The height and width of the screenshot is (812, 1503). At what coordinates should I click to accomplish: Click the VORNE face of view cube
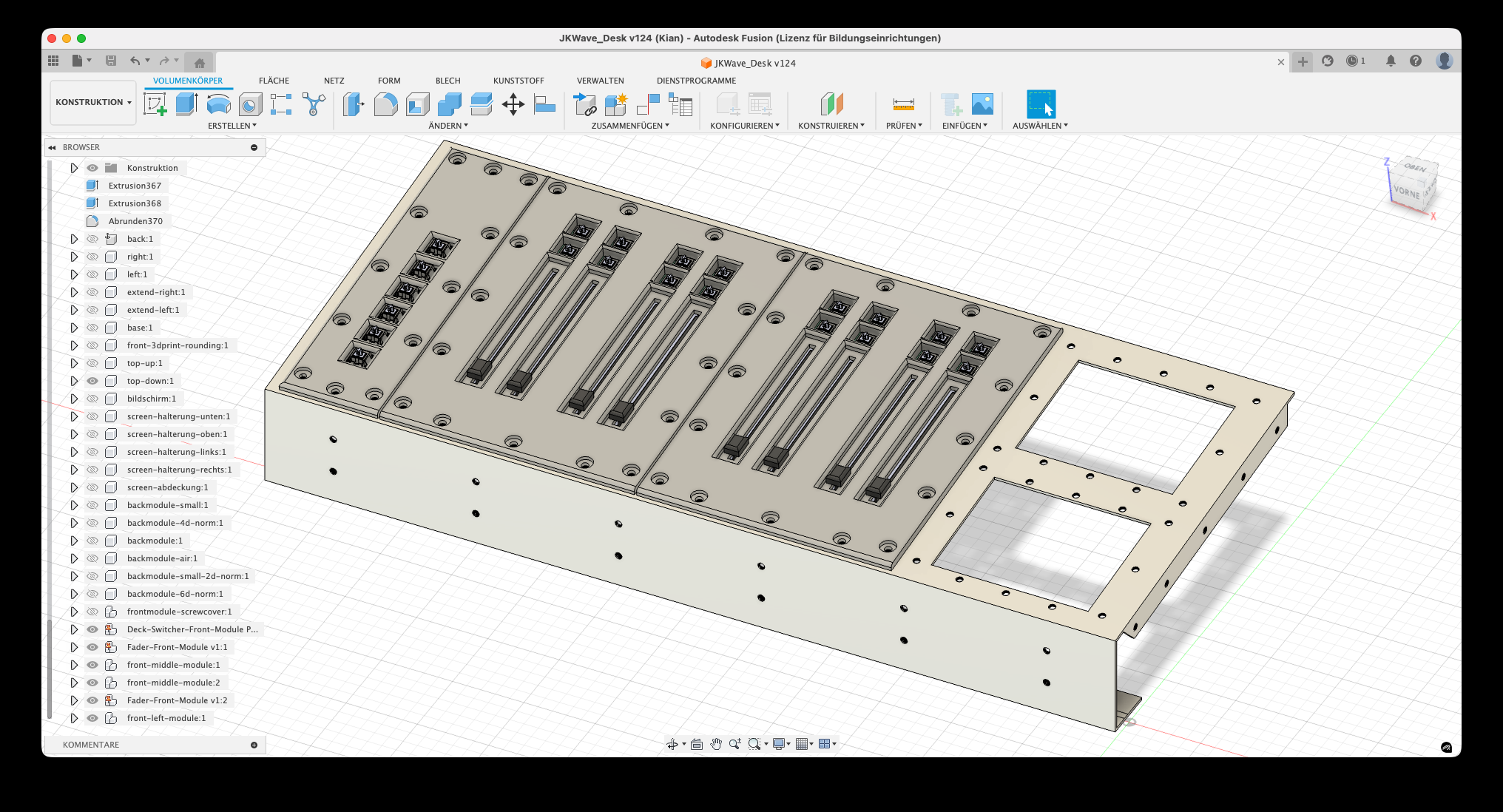(x=1406, y=192)
